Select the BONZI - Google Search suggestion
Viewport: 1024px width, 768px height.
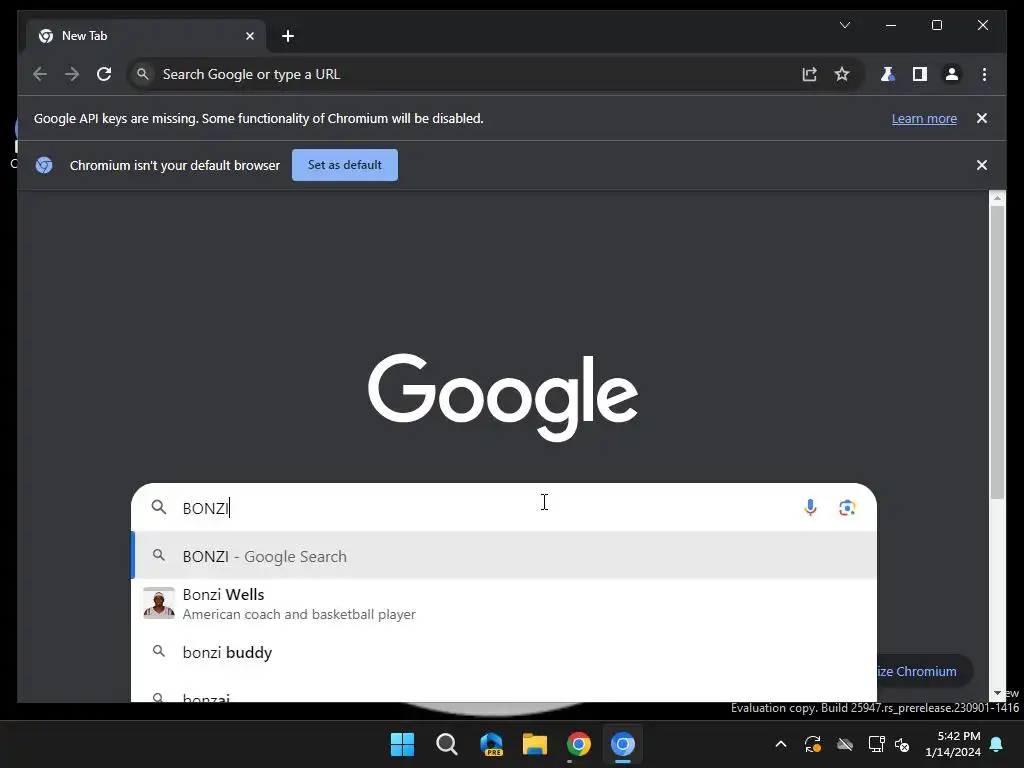(x=504, y=556)
